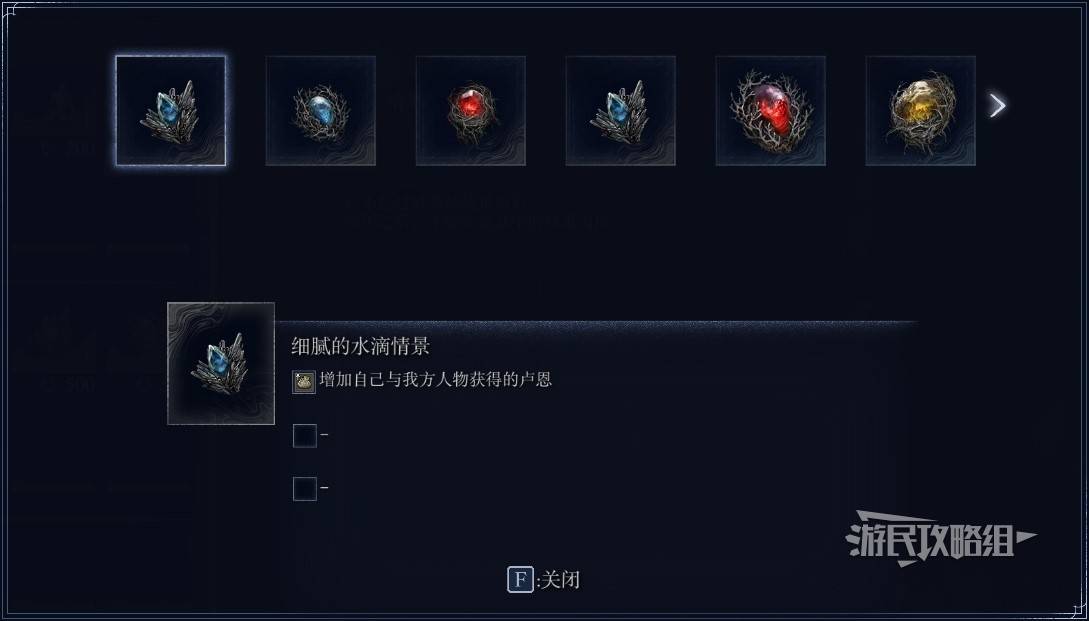
Task: Click the 关闭 close label
Action: click(560, 579)
